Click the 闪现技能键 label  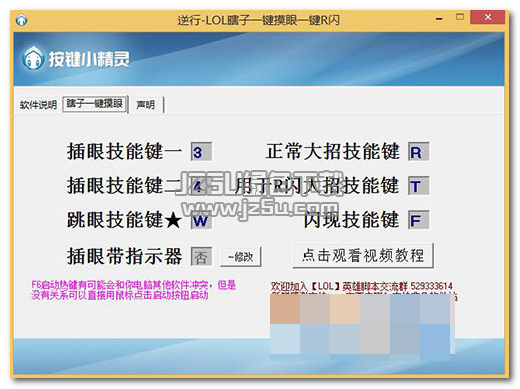click(351, 220)
